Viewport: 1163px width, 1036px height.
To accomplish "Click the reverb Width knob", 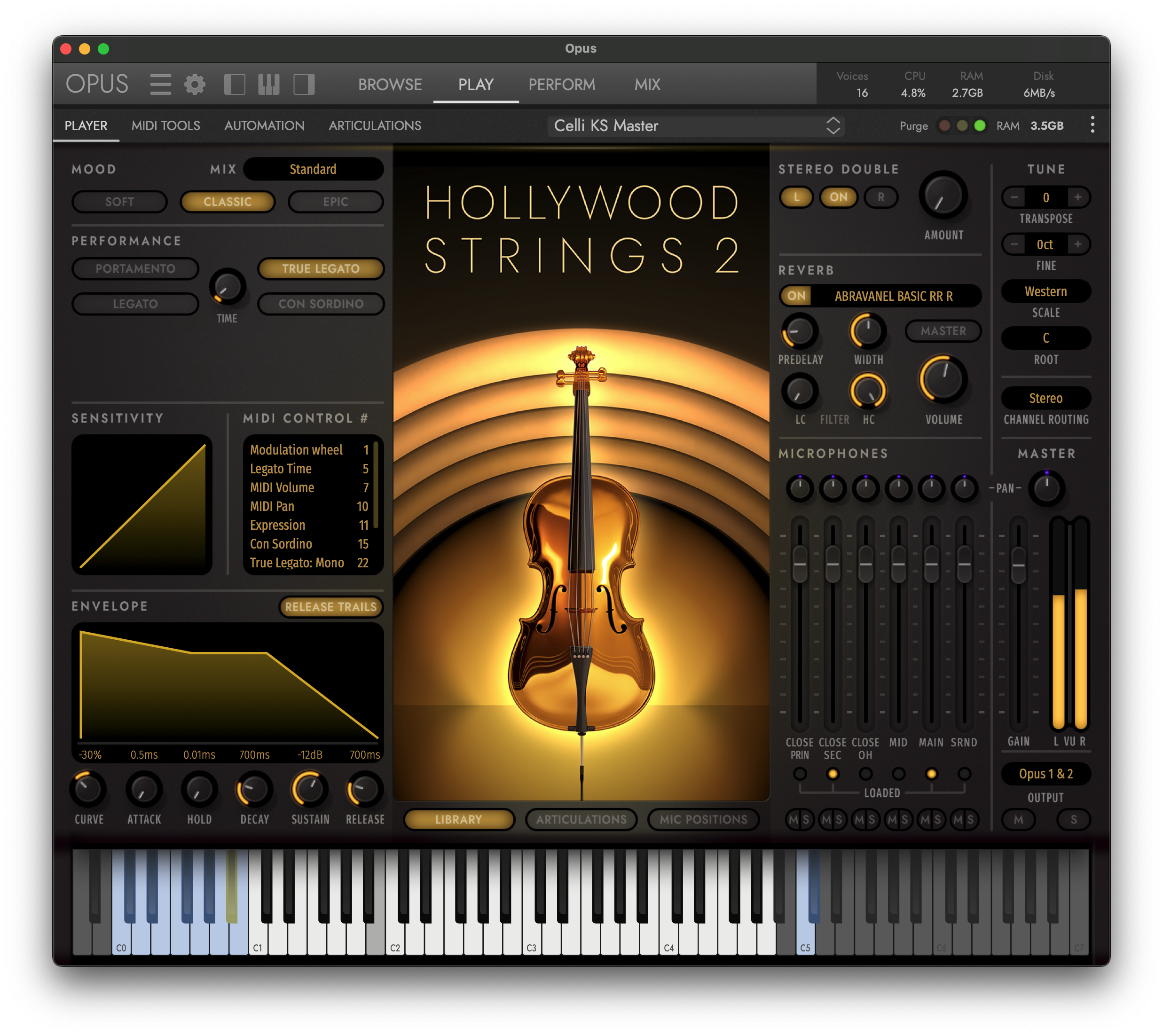I will (868, 331).
